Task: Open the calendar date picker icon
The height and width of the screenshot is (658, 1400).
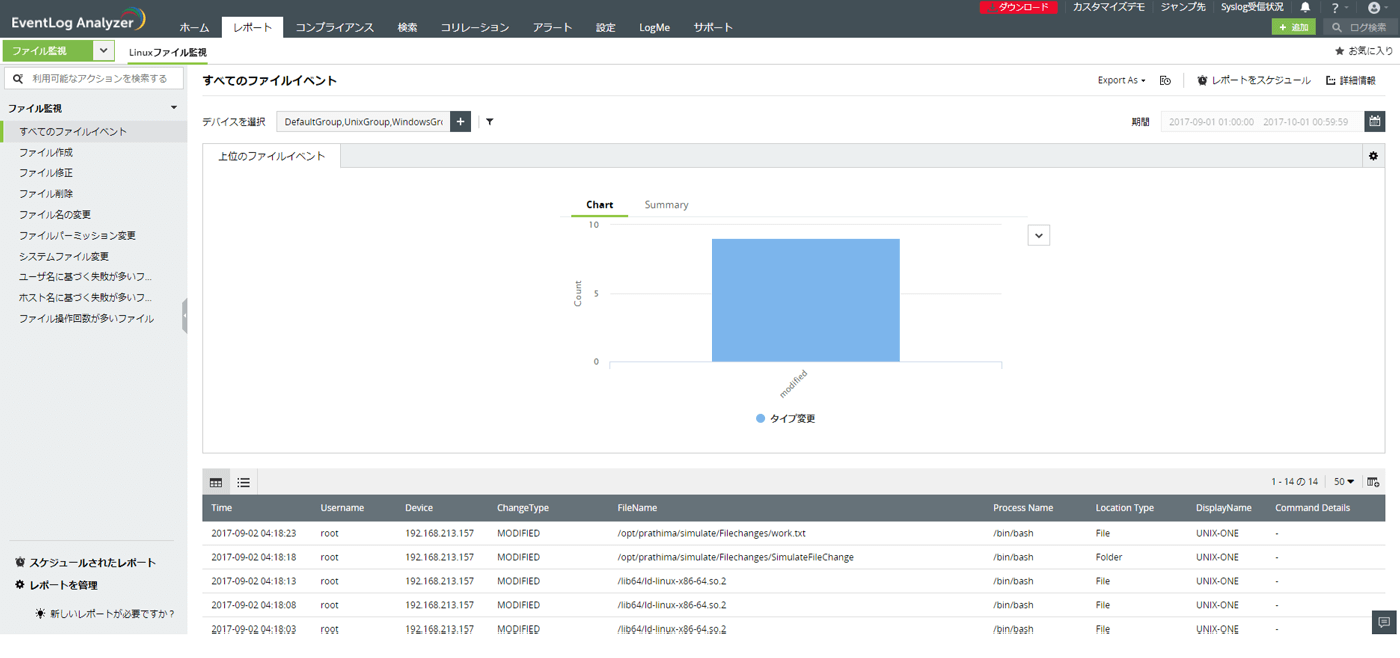Action: point(1375,121)
